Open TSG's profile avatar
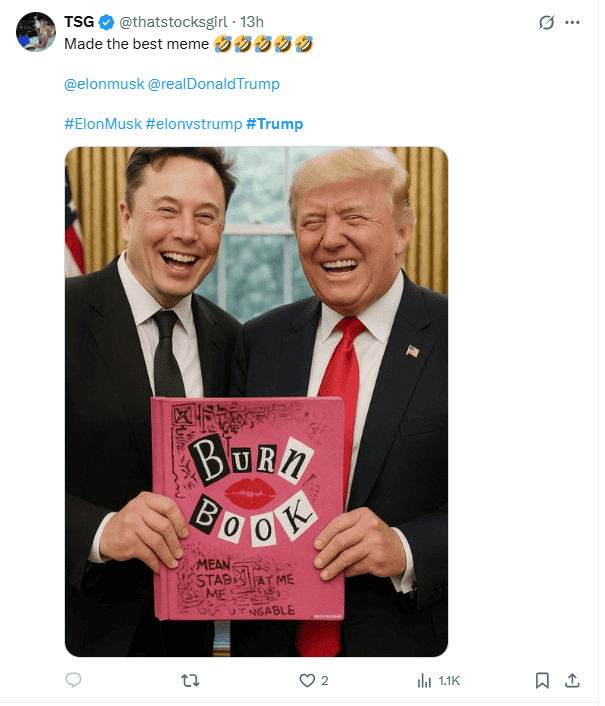Image resolution: width=605 pixels, height=706 pixels. pyautogui.click(x=36, y=32)
